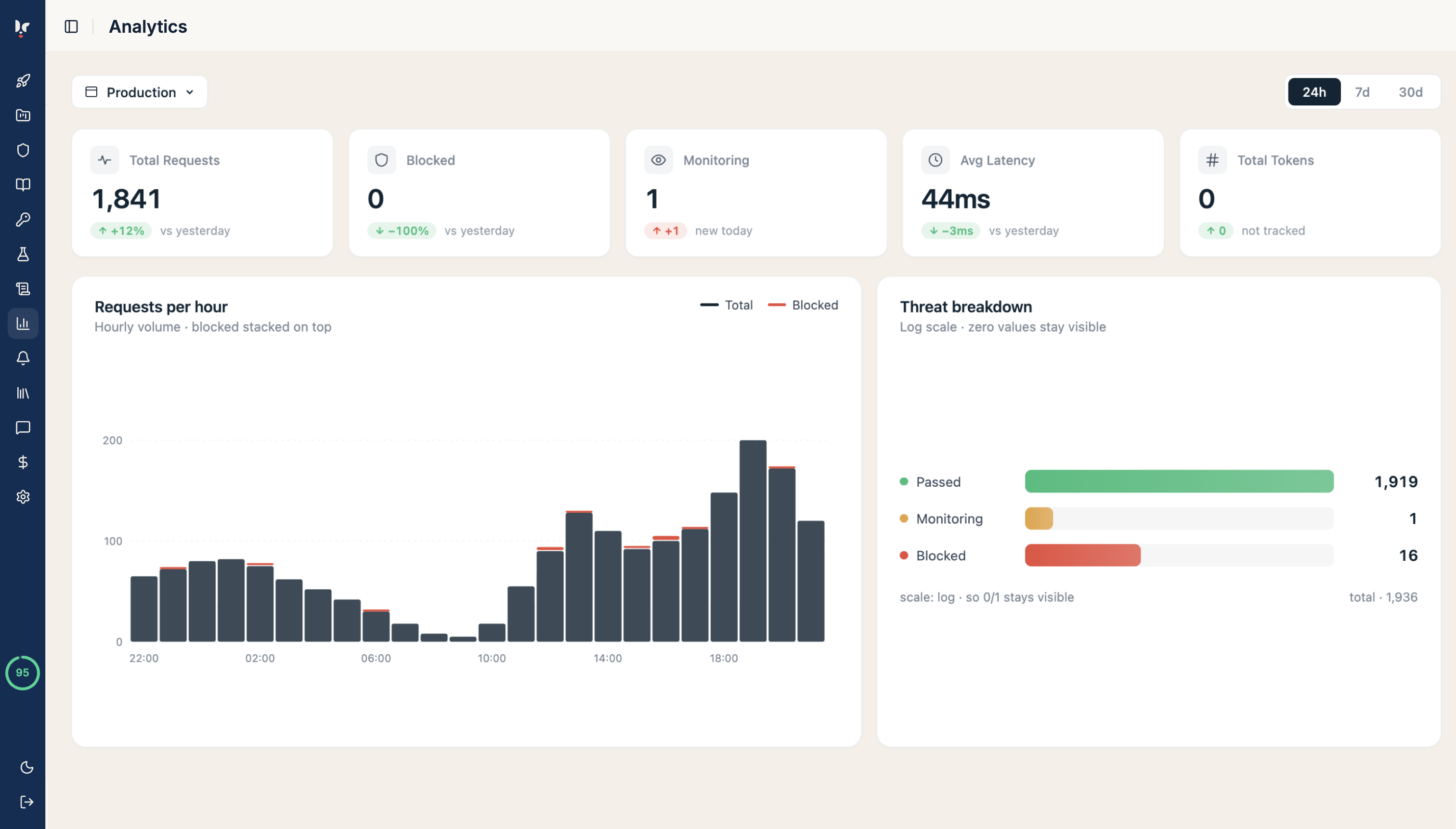
Task: Click the hash icon on Total Tokens card
Action: coord(1212,160)
